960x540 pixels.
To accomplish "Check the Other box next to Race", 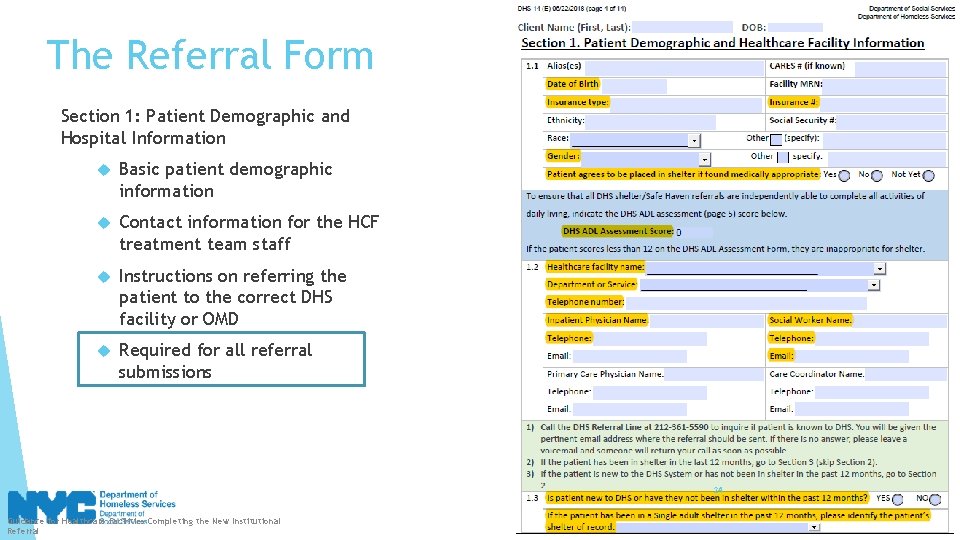I will (776, 140).
